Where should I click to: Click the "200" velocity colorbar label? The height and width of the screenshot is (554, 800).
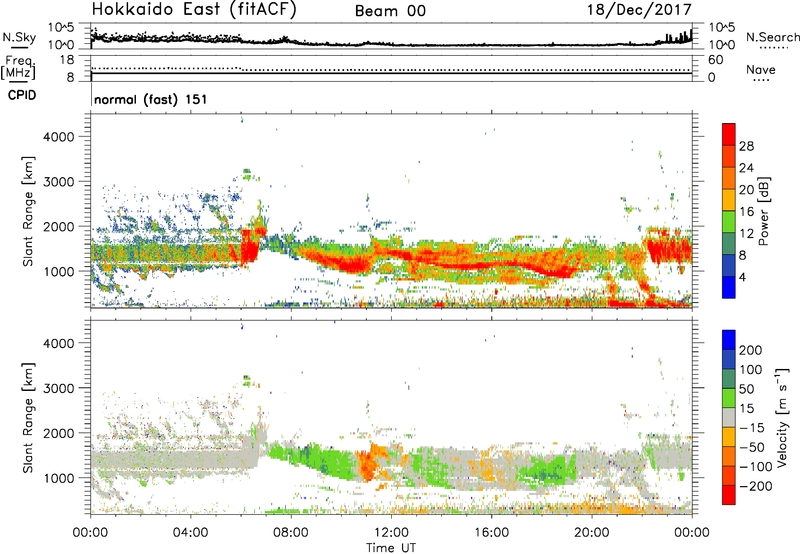point(751,350)
